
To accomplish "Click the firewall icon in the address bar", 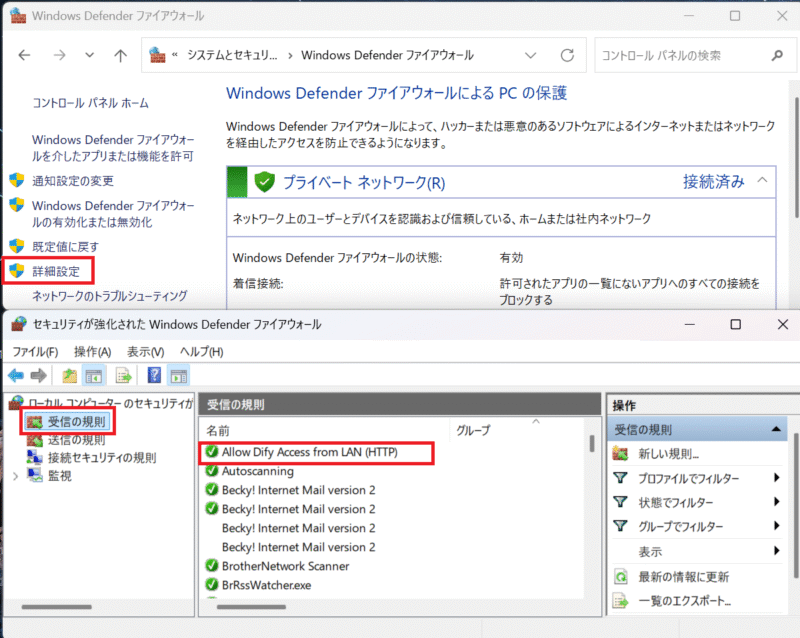I will [x=157, y=55].
